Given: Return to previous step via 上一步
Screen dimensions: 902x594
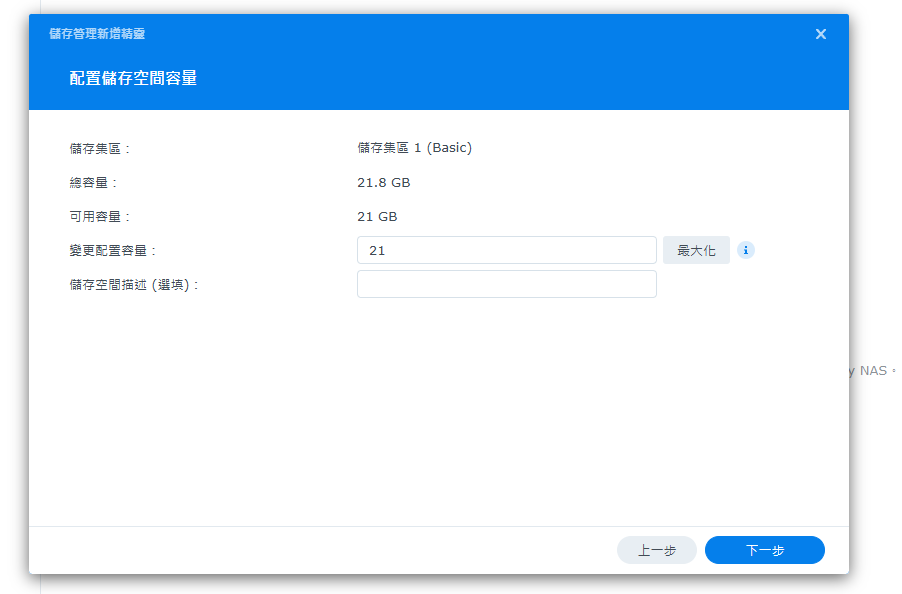Looking at the screenshot, I should [656, 550].
